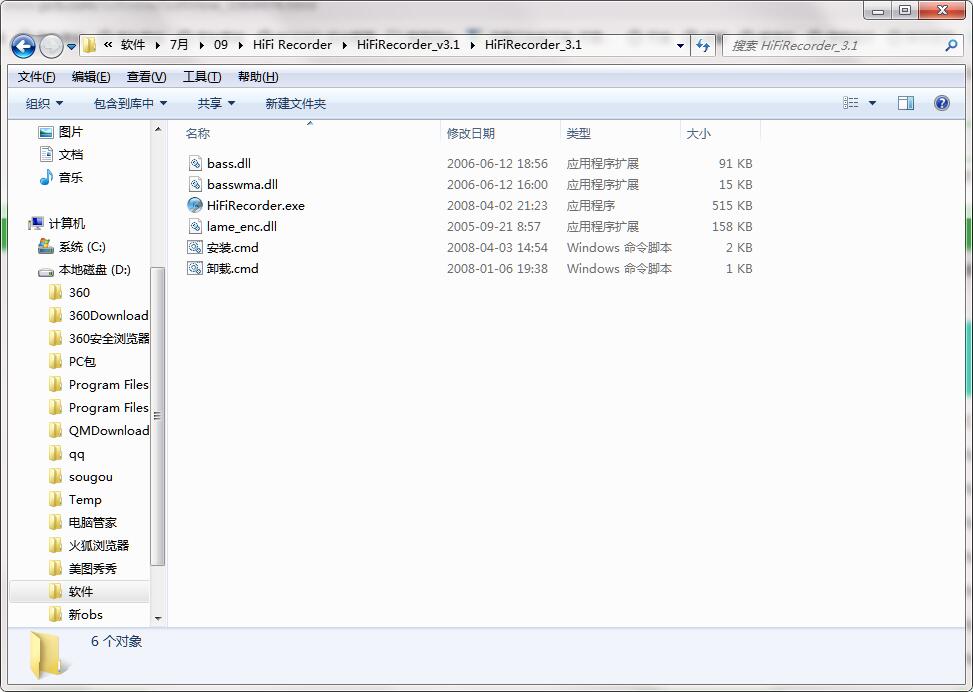Click the 515 KB size cell
The width and height of the screenshot is (973, 692).
click(x=732, y=205)
